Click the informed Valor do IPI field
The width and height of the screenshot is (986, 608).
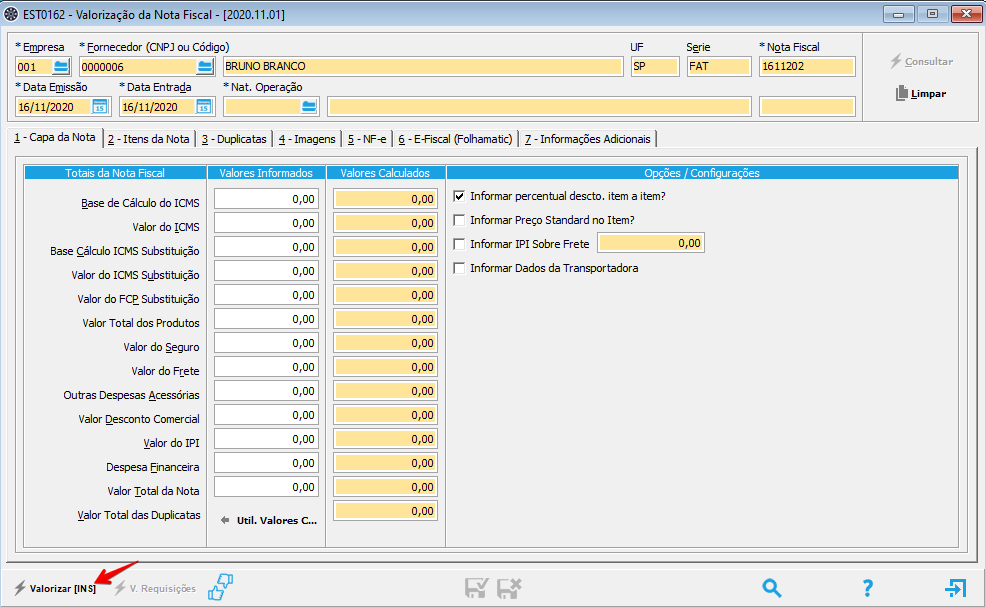(267, 439)
